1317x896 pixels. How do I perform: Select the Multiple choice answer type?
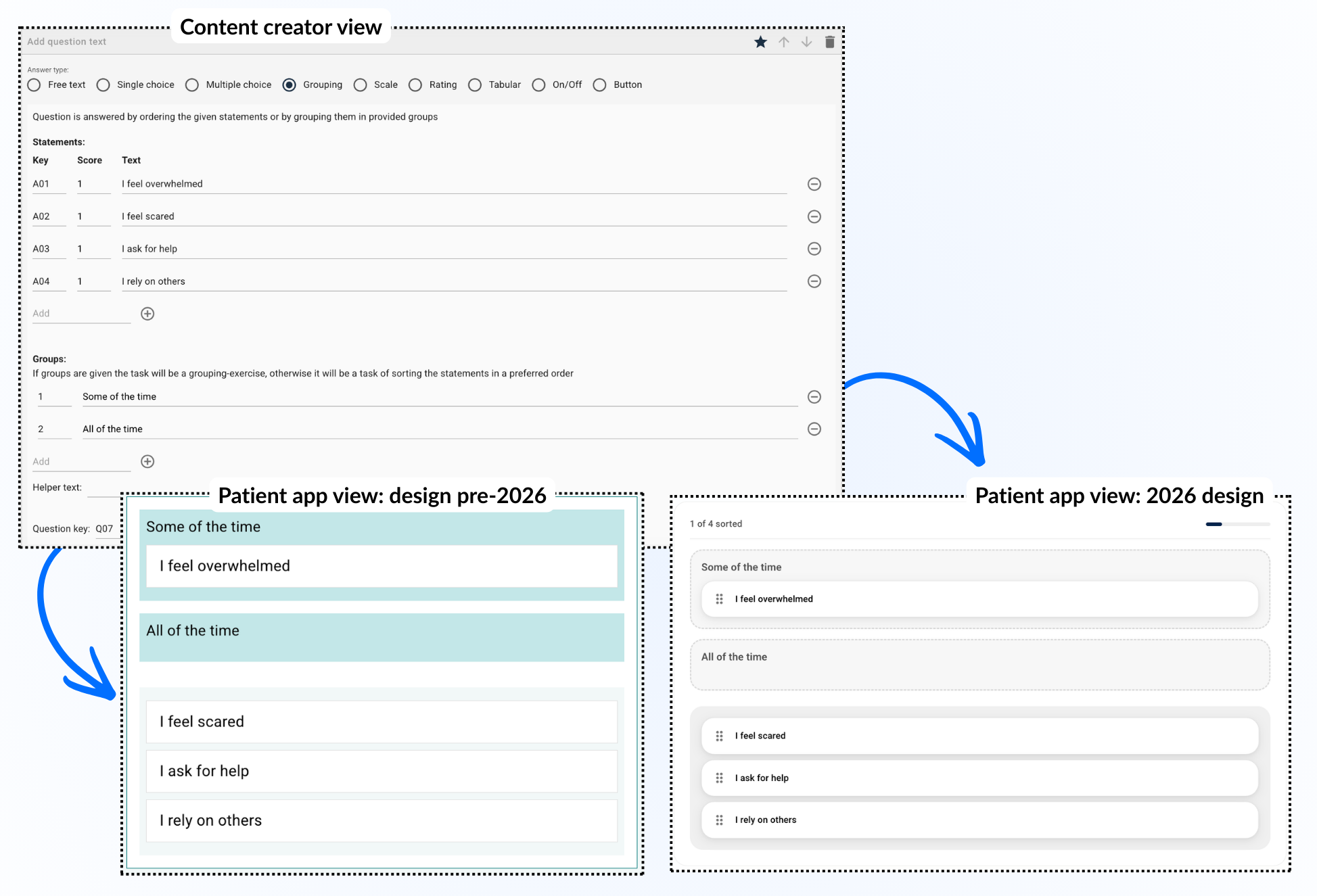tap(192, 85)
